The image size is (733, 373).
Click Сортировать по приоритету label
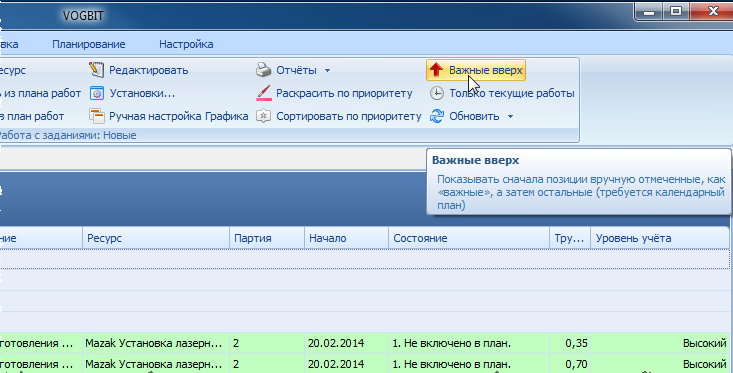(349, 116)
